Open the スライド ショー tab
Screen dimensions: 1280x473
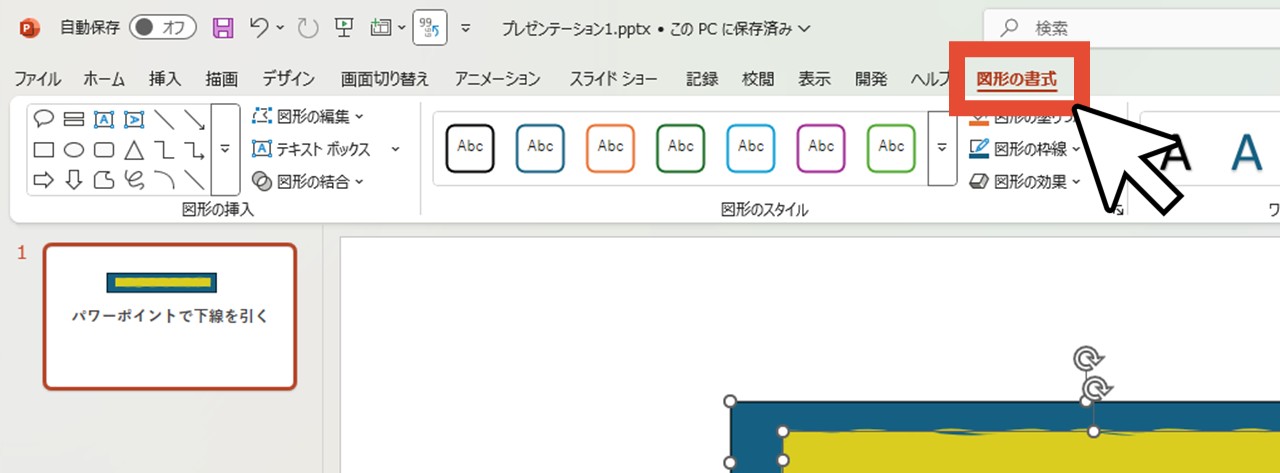tap(614, 79)
